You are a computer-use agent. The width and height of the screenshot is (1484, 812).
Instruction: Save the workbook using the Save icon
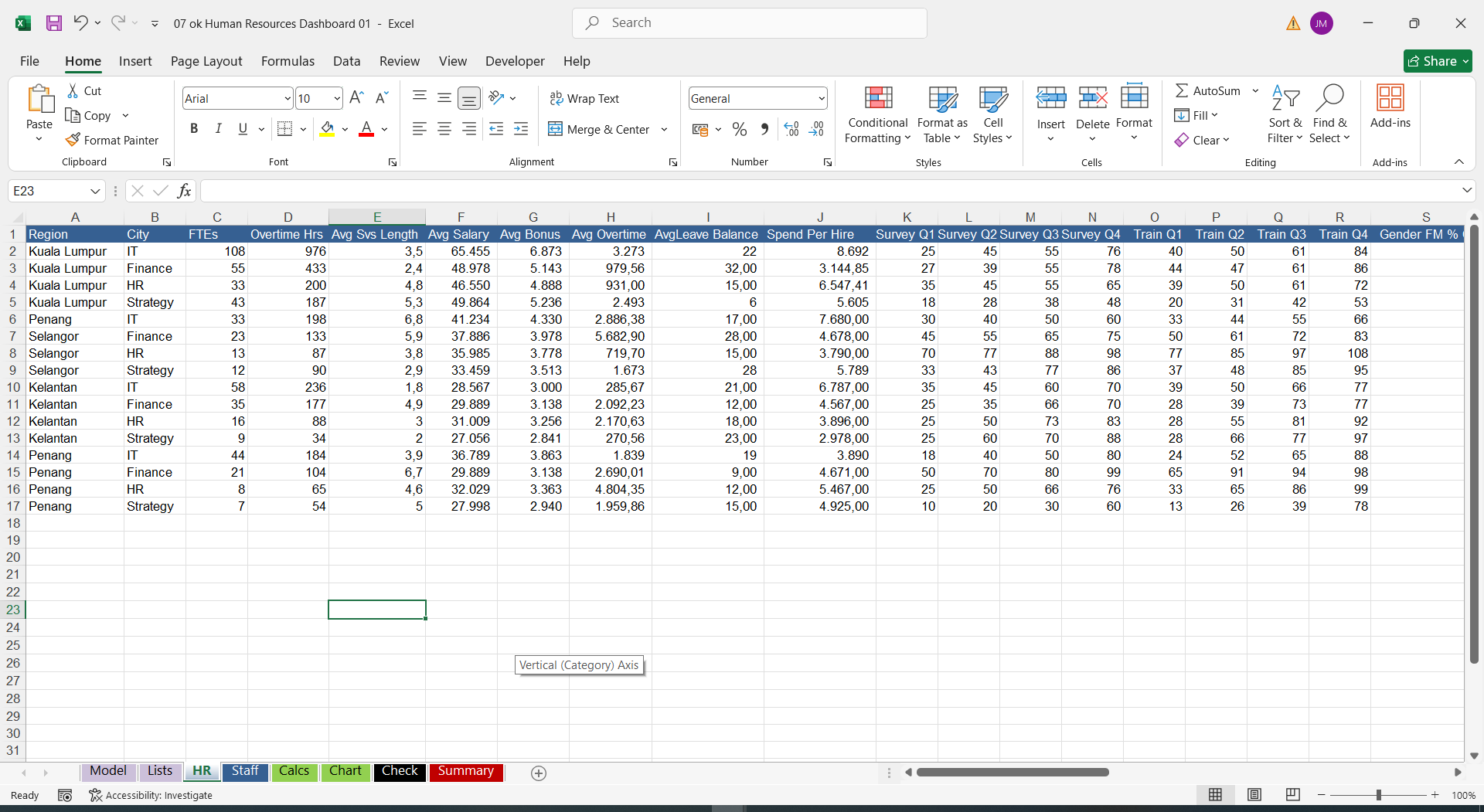coord(54,23)
